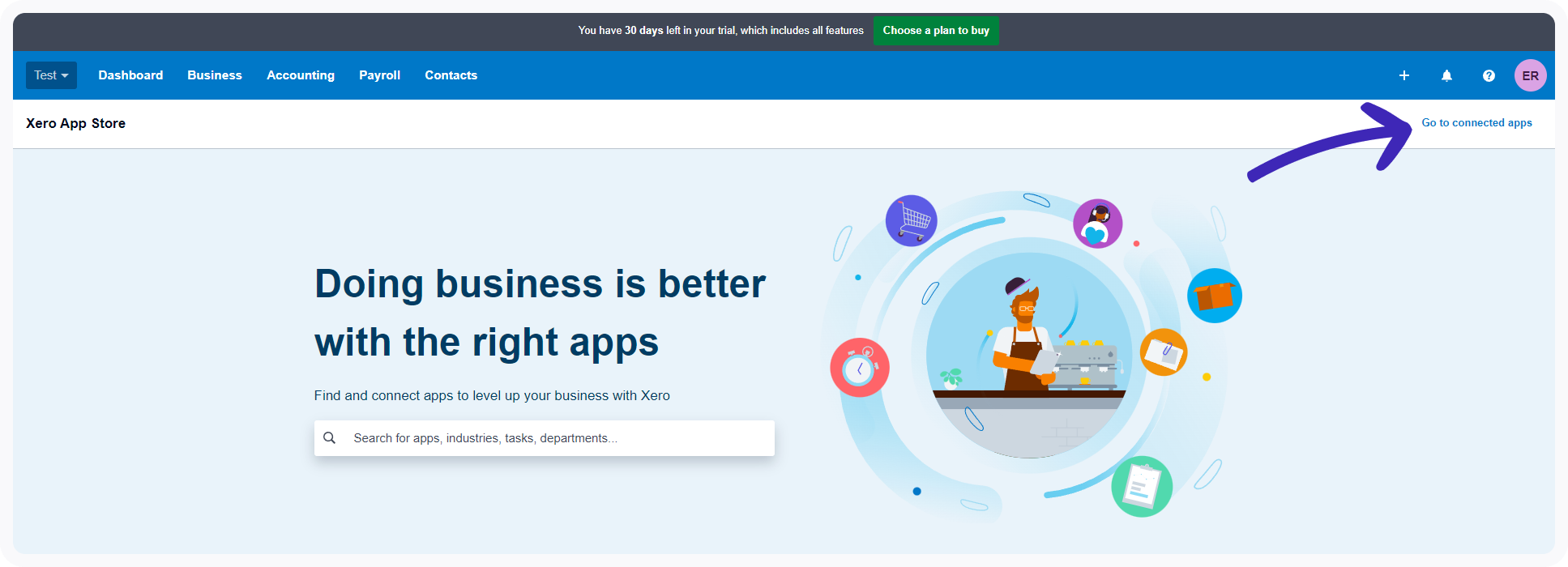Follow the Go to connected apps link
This screenshot has height=567, width=1568.
[1476, 123]
